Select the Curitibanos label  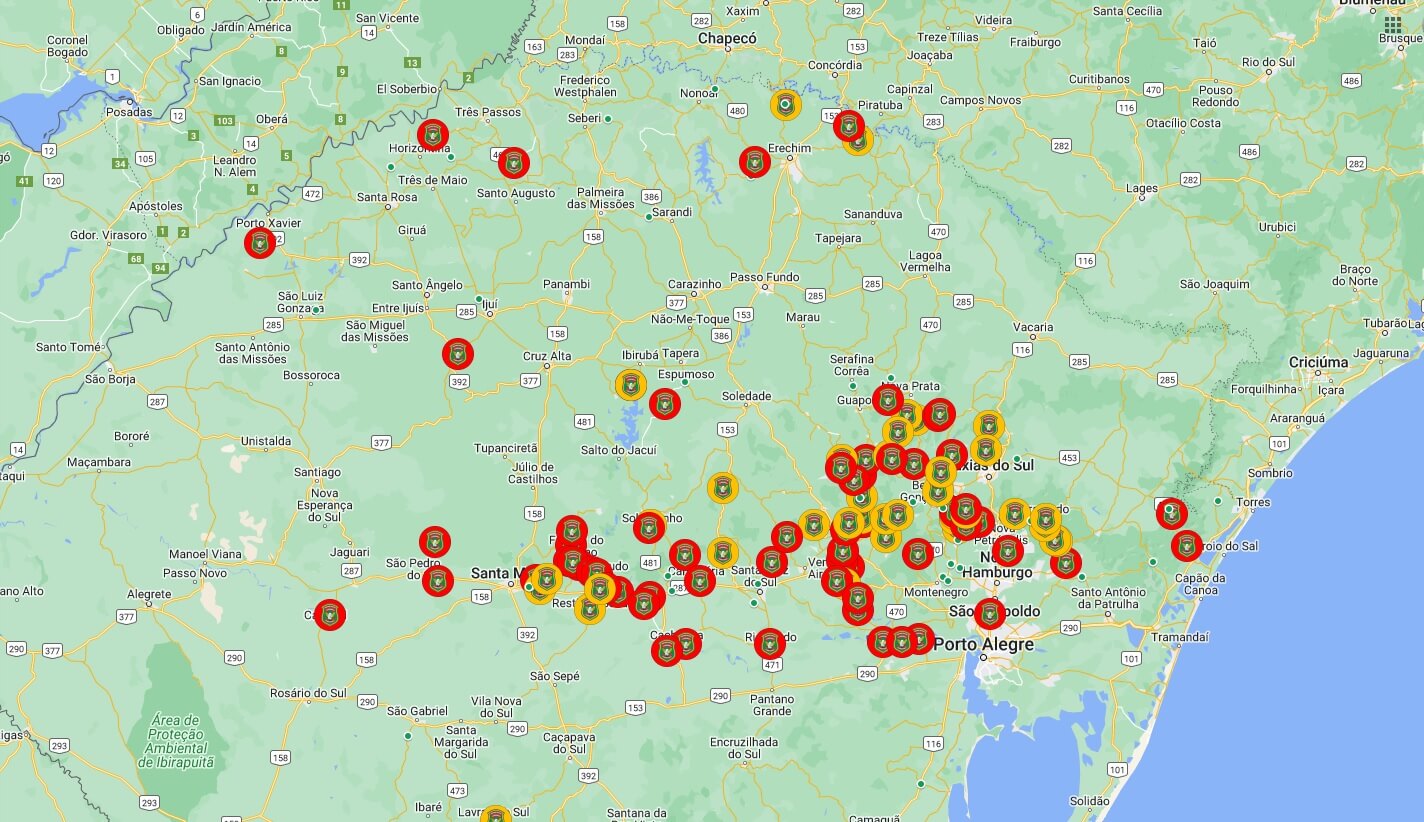pyautogui.click(x=1099, y=78)
